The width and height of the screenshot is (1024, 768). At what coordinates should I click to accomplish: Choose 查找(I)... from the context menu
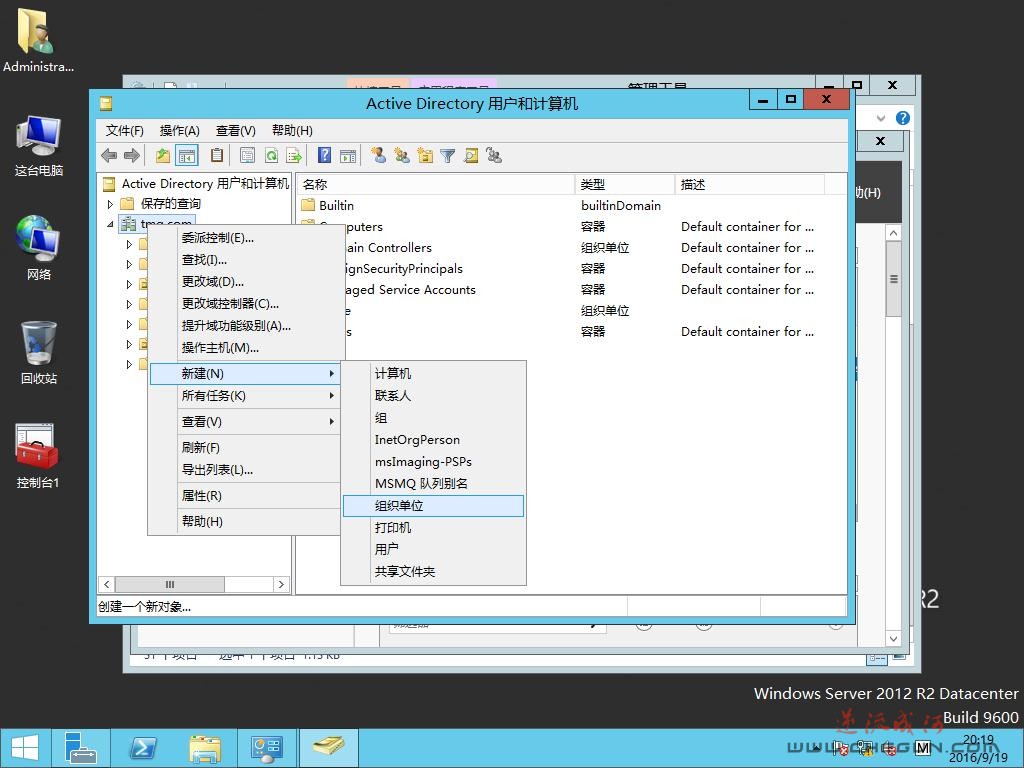245,260
